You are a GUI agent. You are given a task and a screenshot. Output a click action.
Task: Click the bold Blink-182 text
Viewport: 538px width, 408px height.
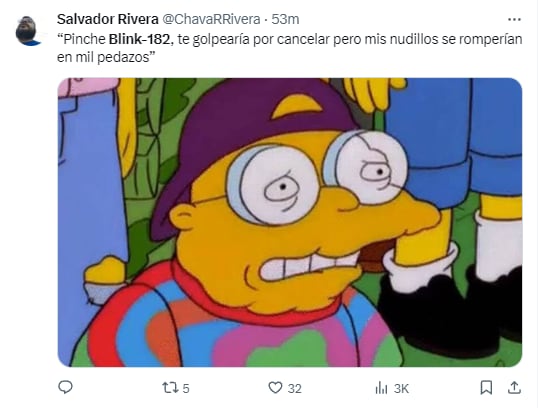139,39
